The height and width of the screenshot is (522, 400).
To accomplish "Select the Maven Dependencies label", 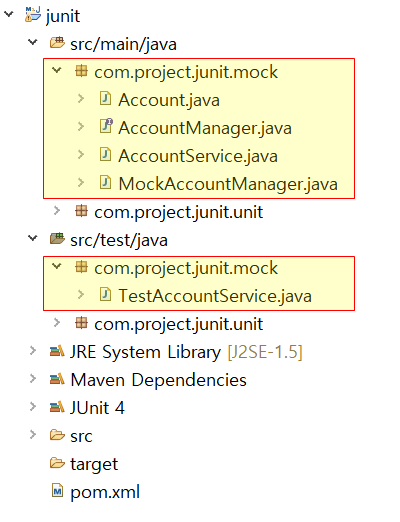I will [x=158, y=380].
